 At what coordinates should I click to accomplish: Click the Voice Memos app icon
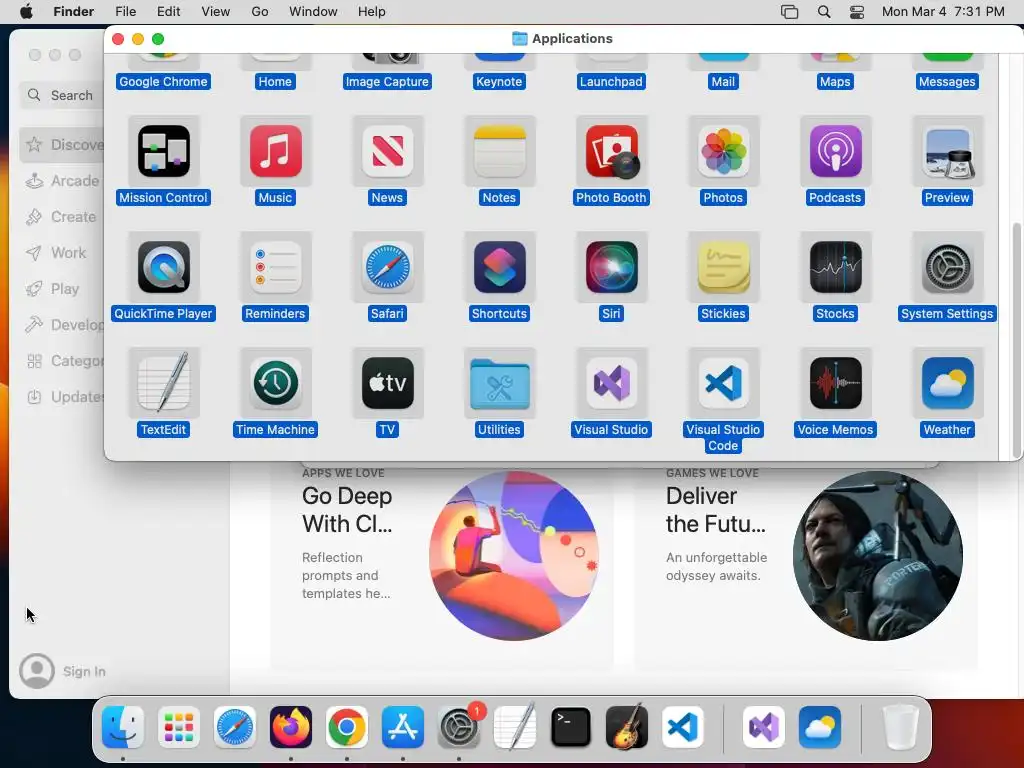coord(835,383)
